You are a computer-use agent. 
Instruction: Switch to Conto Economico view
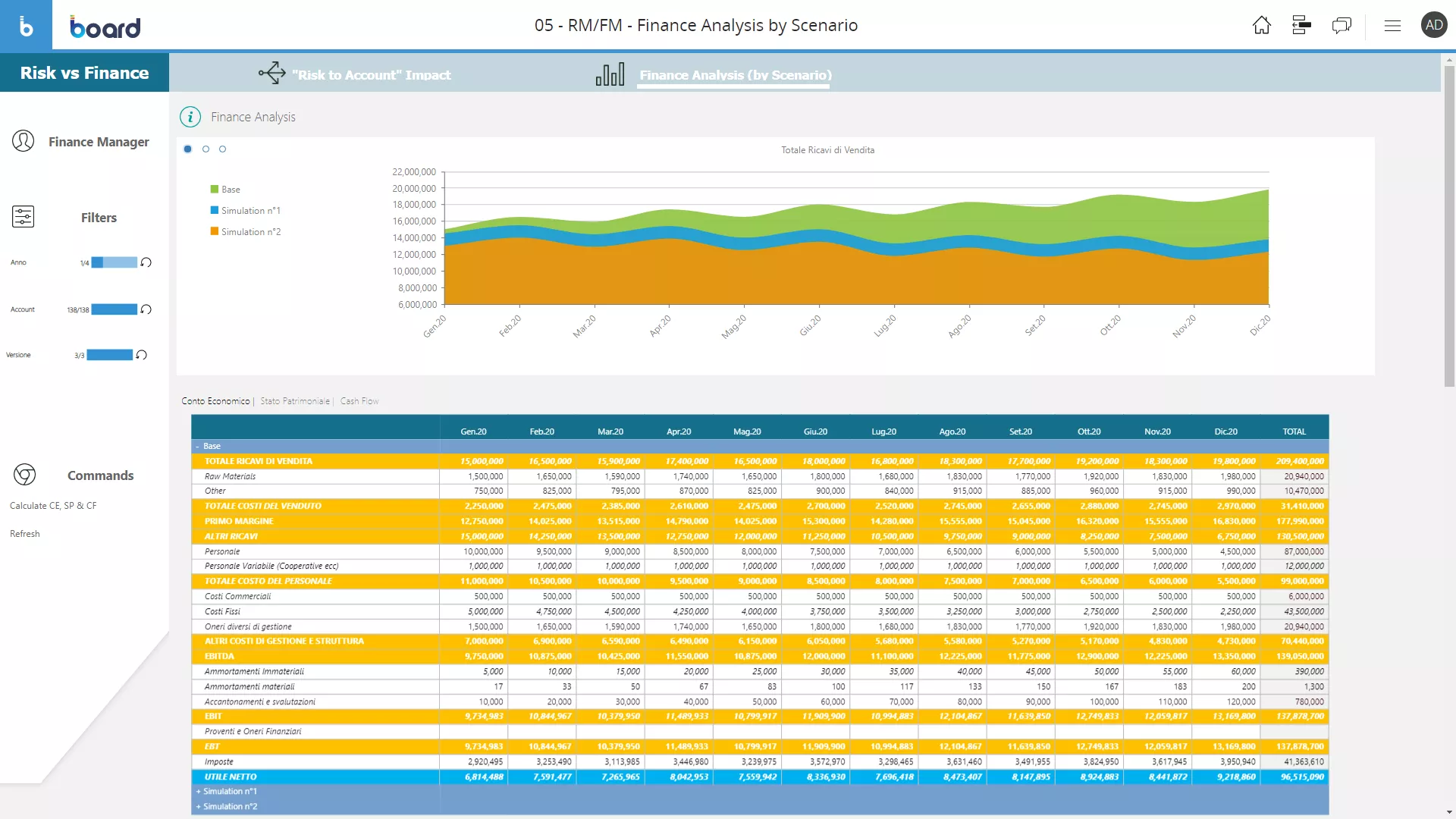(x=215, y=401)
